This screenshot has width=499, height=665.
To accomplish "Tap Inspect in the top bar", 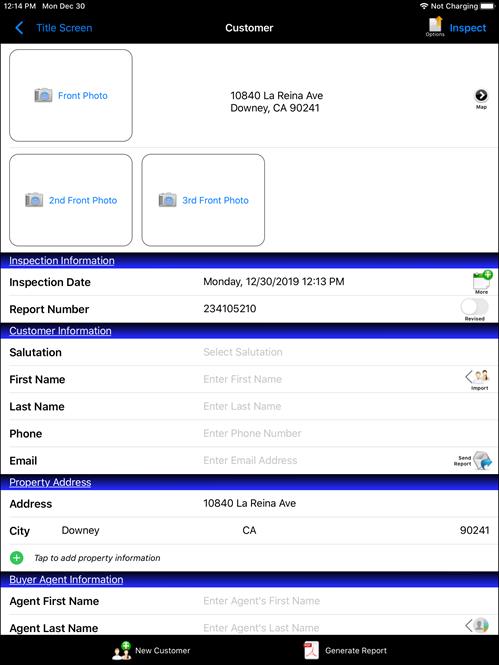I will 468,28.
